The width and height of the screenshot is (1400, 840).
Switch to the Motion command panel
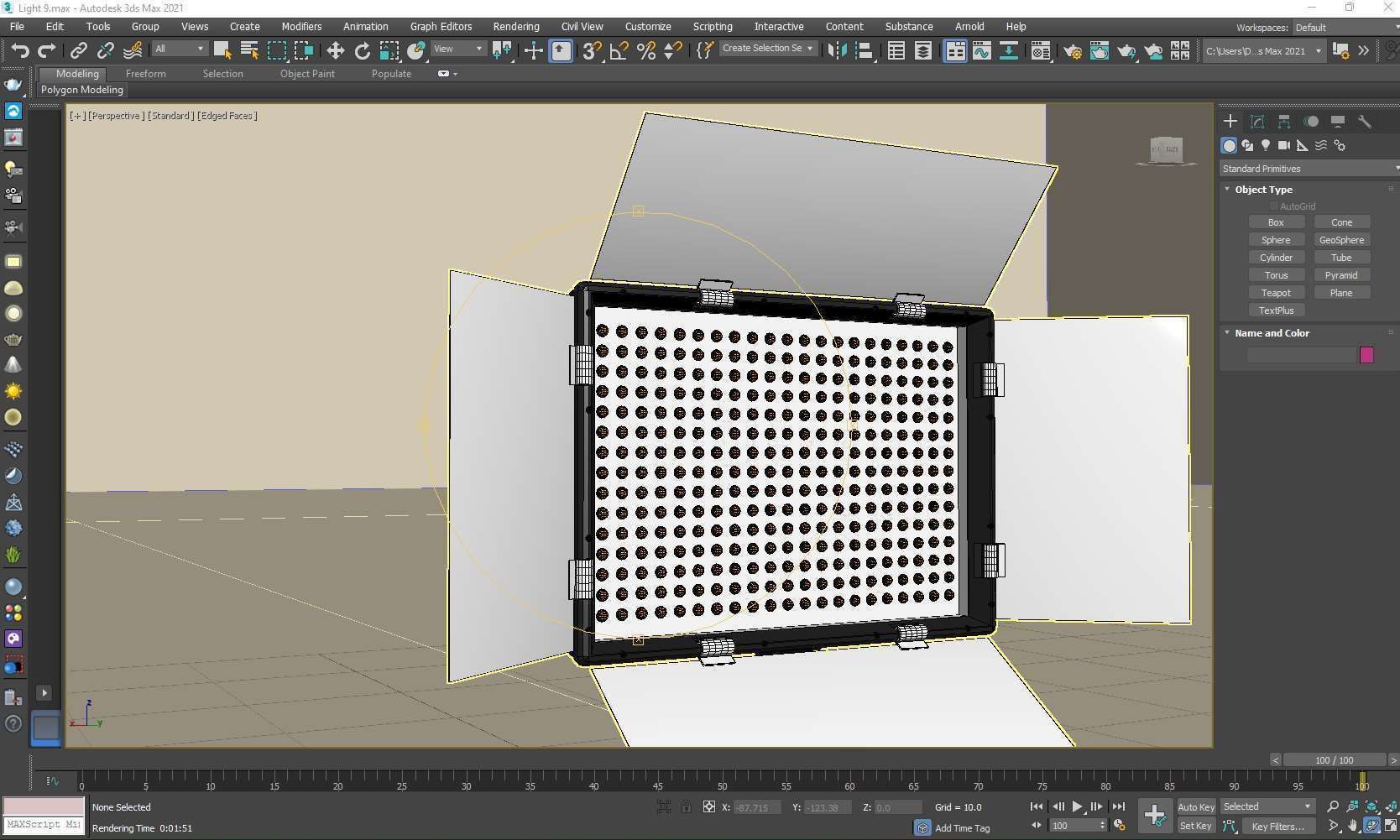tap(1311, 122)
